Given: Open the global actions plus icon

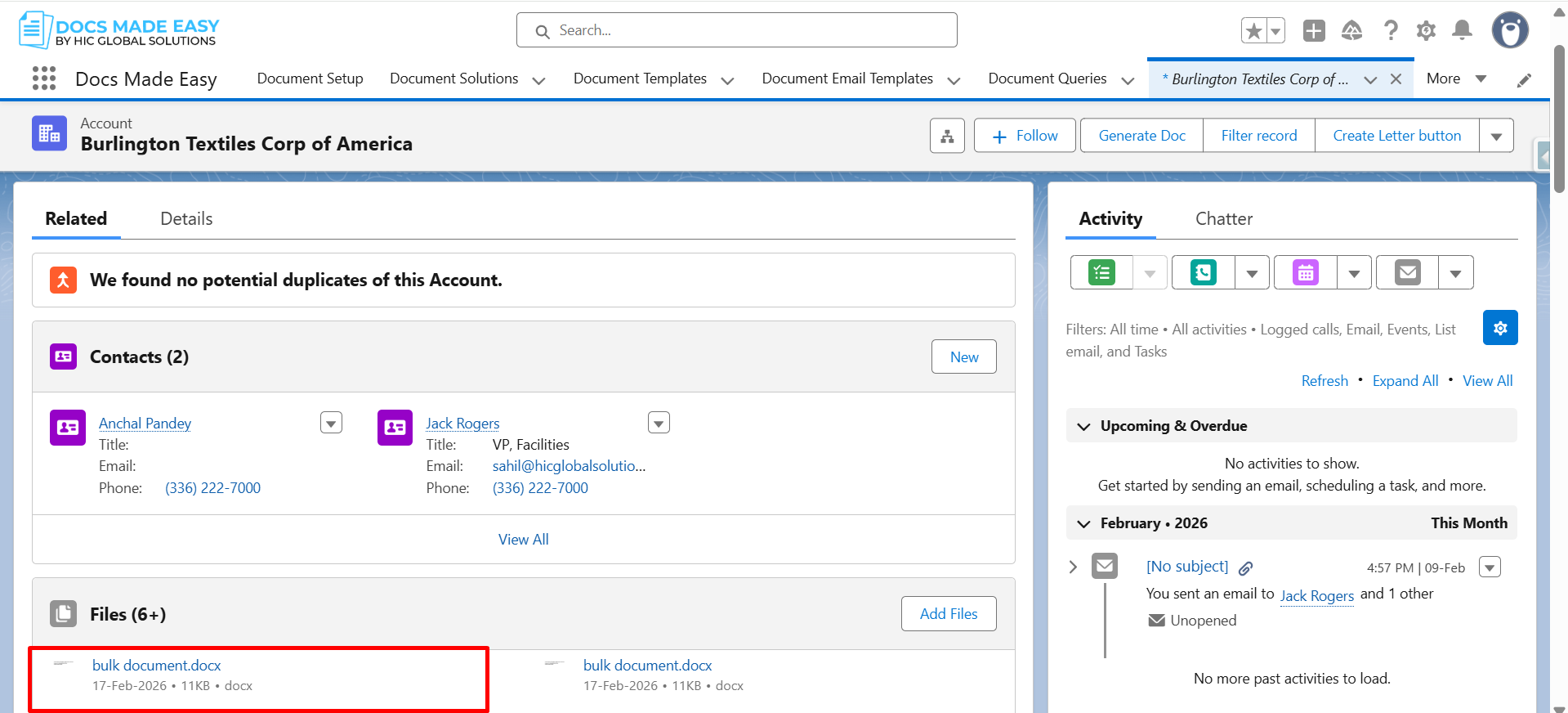Looking at the screenshot, I should 1314,31.
